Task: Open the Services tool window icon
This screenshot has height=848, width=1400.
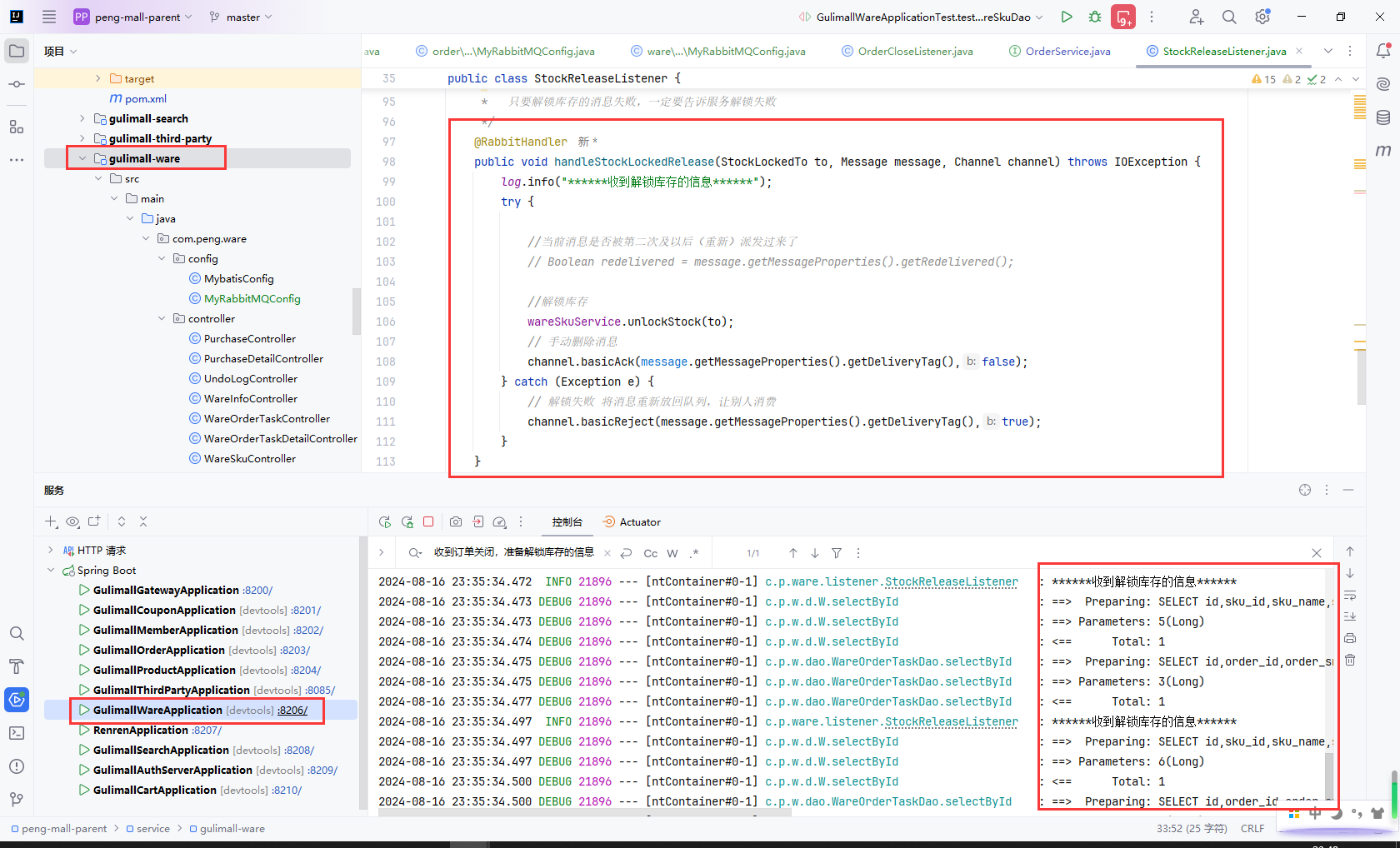Action: click(17, 700)
